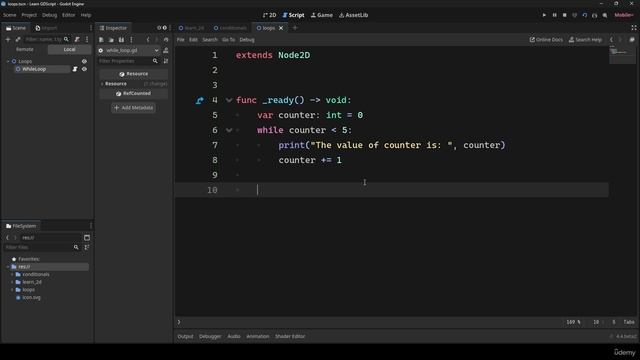640x360 pixels.
Task: Switch to Local scene tree
Action: tap(69, 49)
